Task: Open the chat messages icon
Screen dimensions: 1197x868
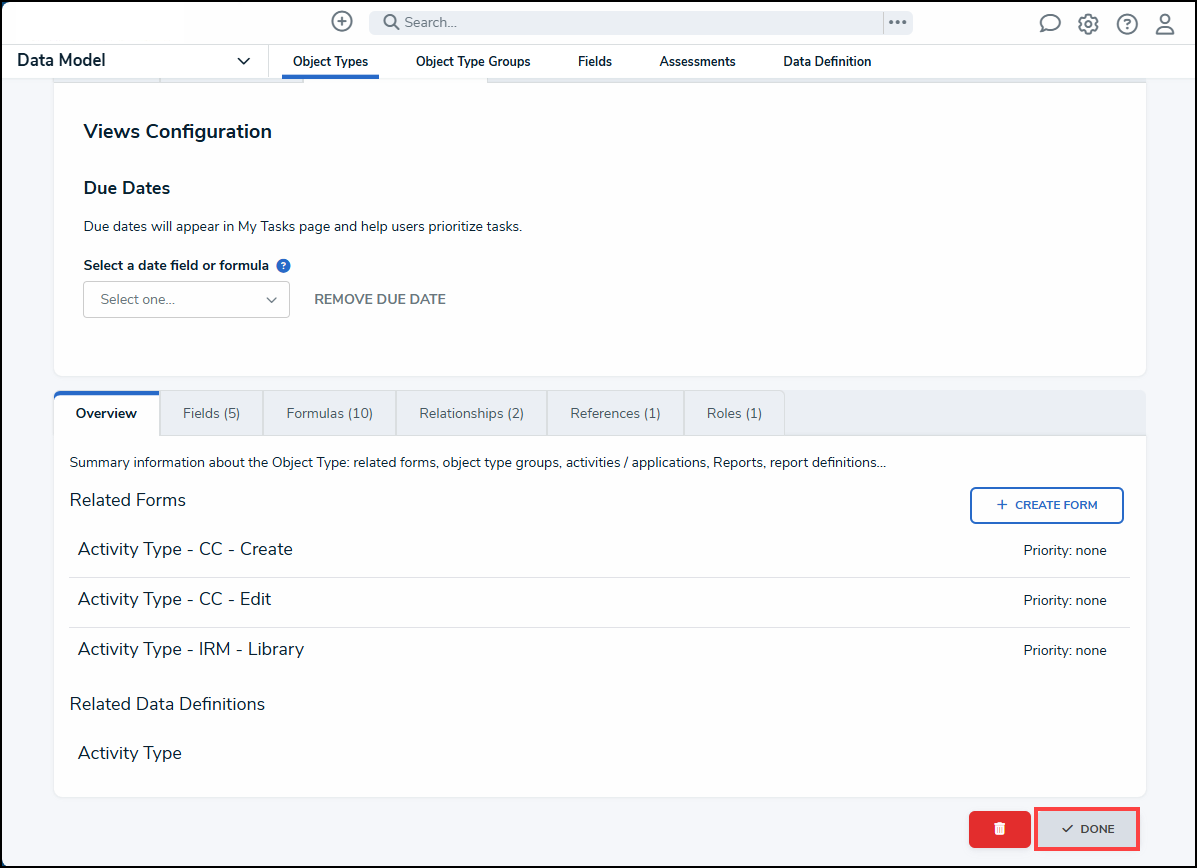Action: 1049,24
